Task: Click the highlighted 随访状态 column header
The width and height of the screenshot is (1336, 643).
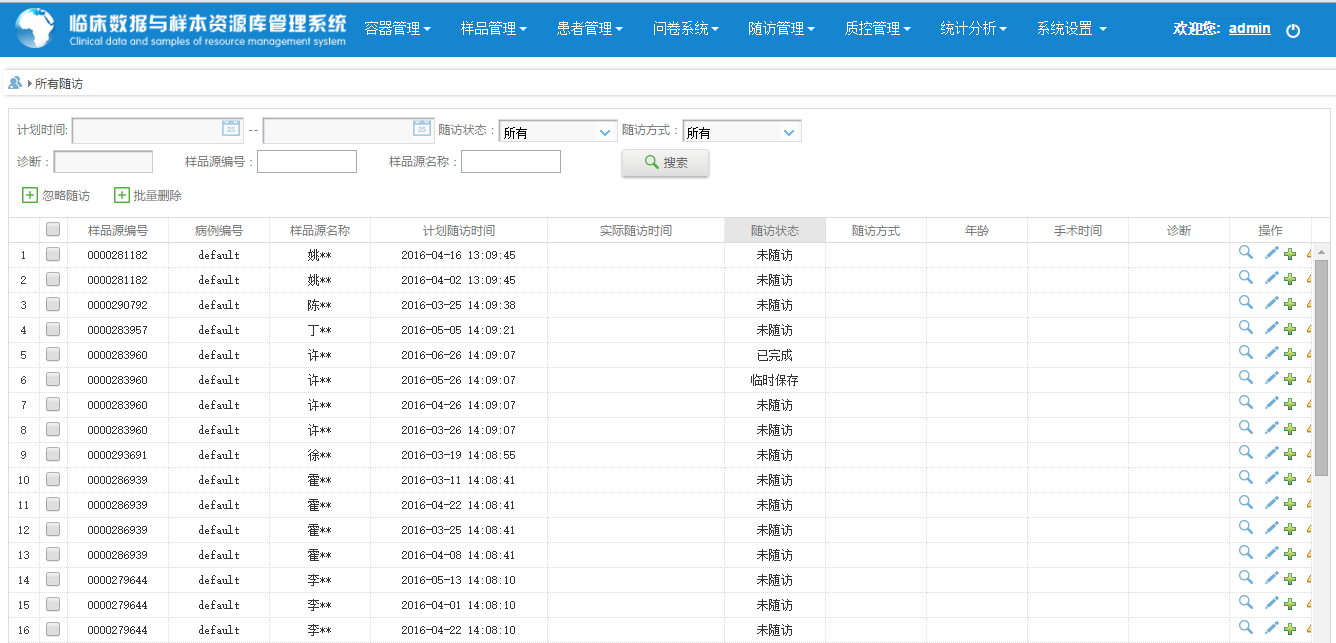Action: coord(775,230)
